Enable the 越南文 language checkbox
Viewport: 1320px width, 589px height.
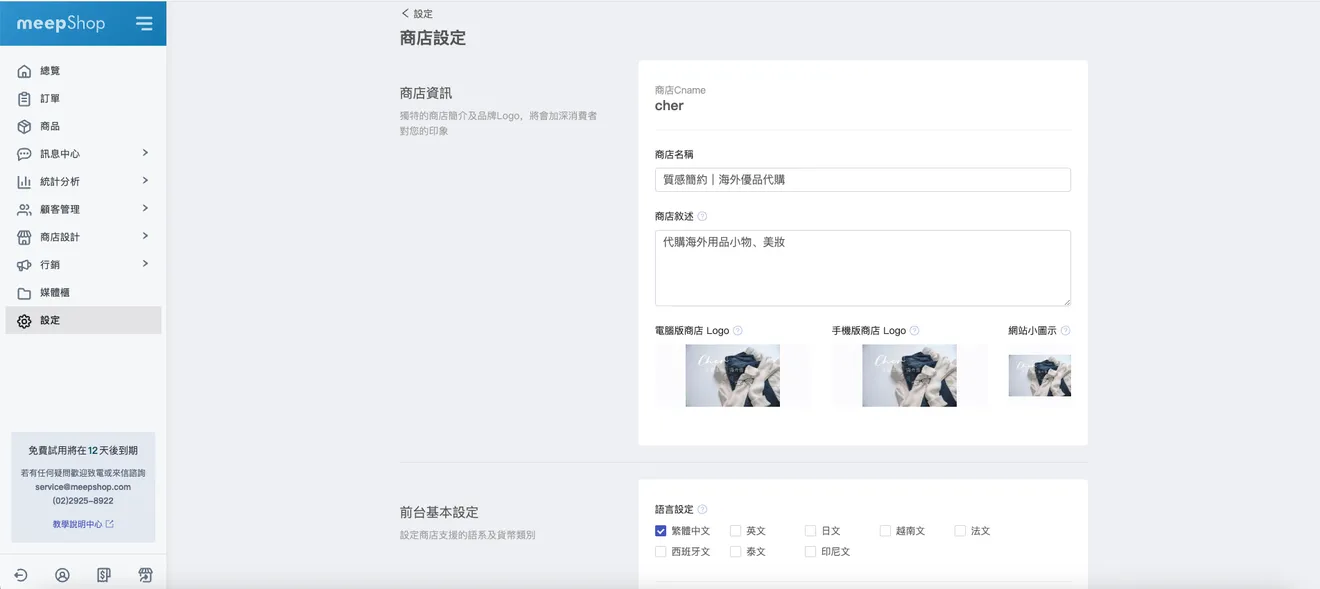885,531
